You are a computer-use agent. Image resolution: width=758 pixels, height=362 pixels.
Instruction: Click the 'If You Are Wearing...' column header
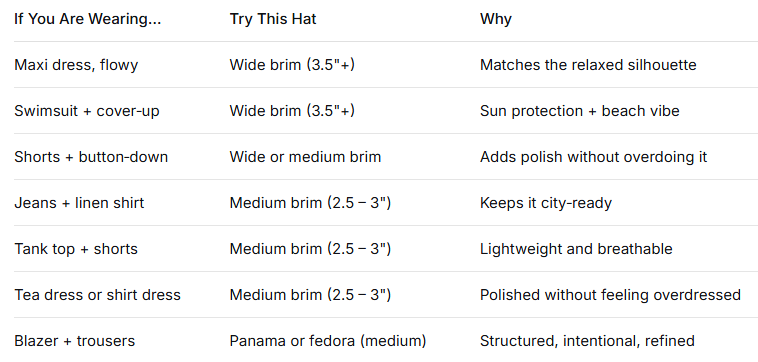87,19
